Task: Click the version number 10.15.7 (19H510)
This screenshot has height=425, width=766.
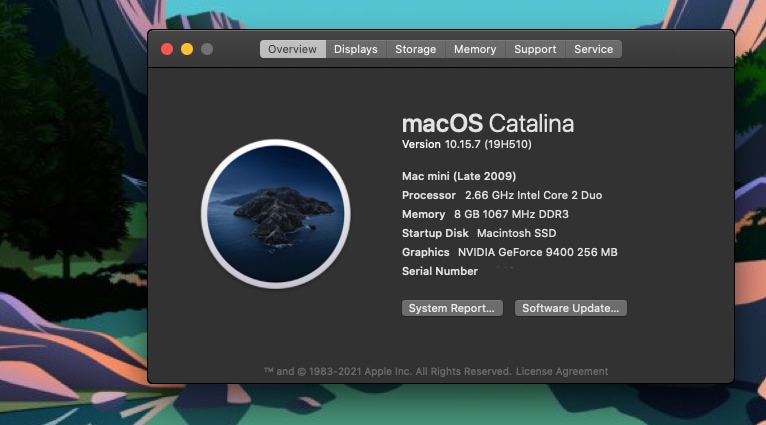Action: point(488,145)
